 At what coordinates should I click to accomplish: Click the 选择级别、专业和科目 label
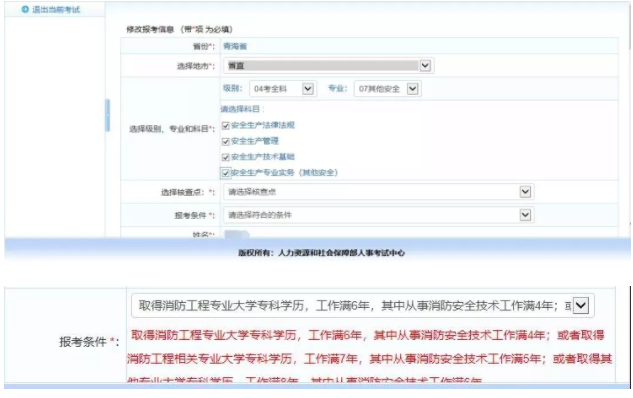(x=172, y=129)
